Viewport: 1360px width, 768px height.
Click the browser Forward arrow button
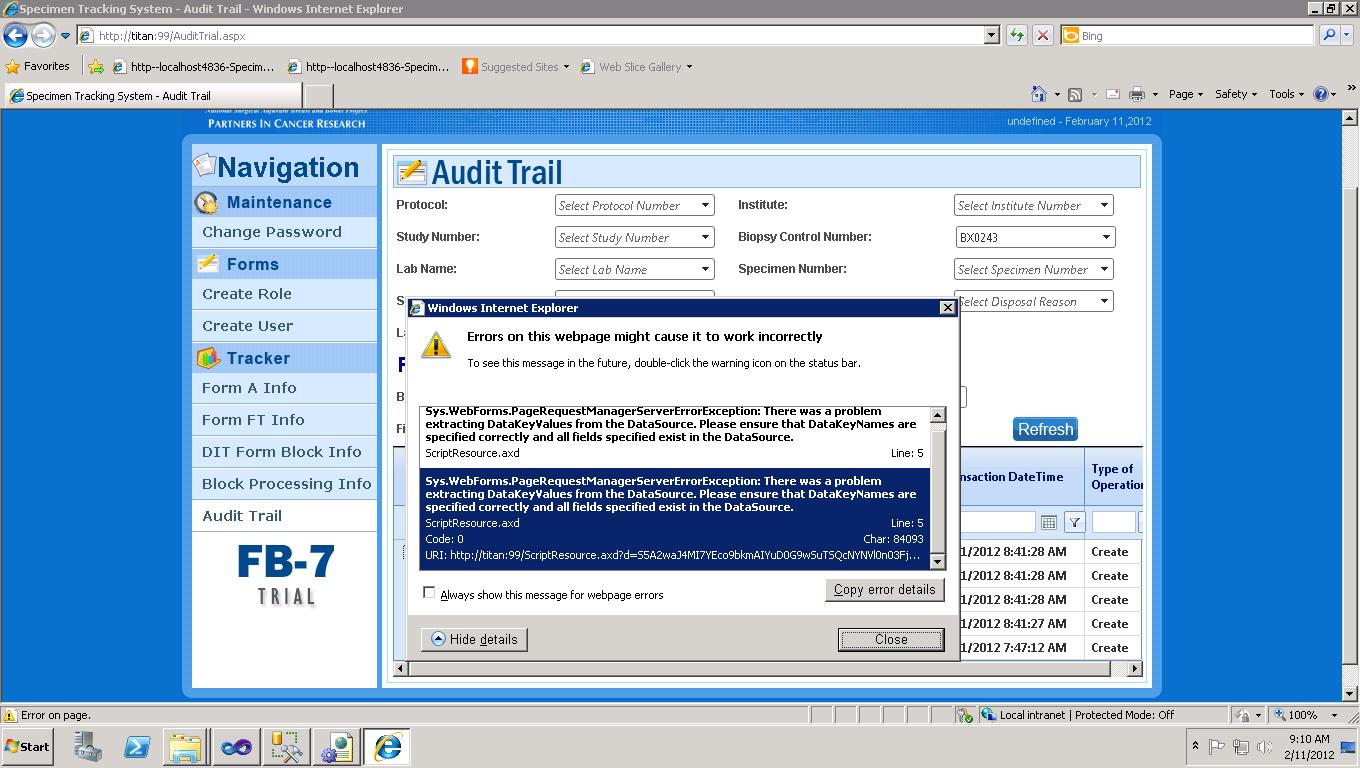coord(43,36)
